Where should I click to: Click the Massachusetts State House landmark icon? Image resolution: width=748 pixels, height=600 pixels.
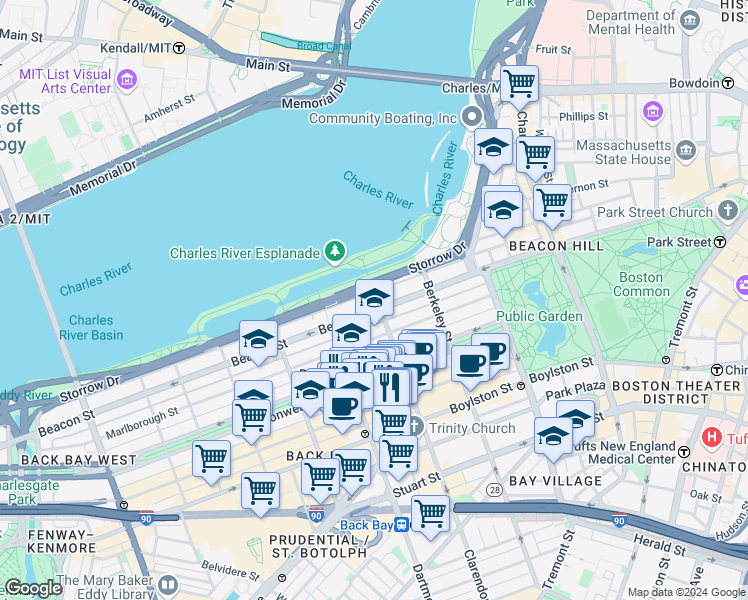(686, 151)
